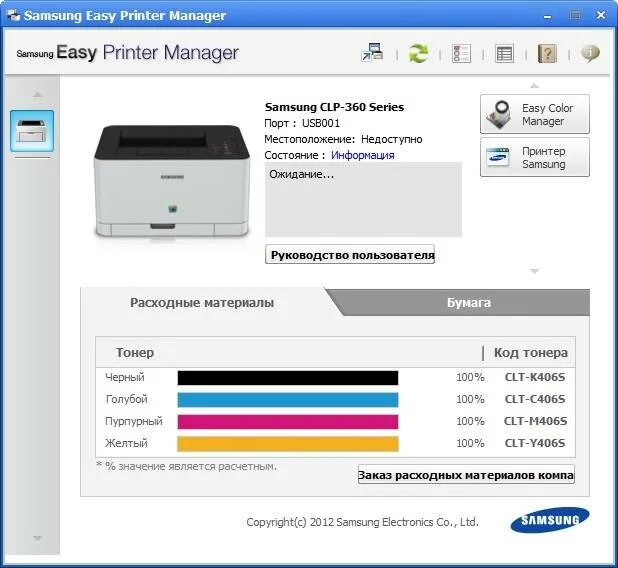Click the Местоположение: Недоступно text
This screenshot has width=618, height=568.
click(x=343, y=139)
